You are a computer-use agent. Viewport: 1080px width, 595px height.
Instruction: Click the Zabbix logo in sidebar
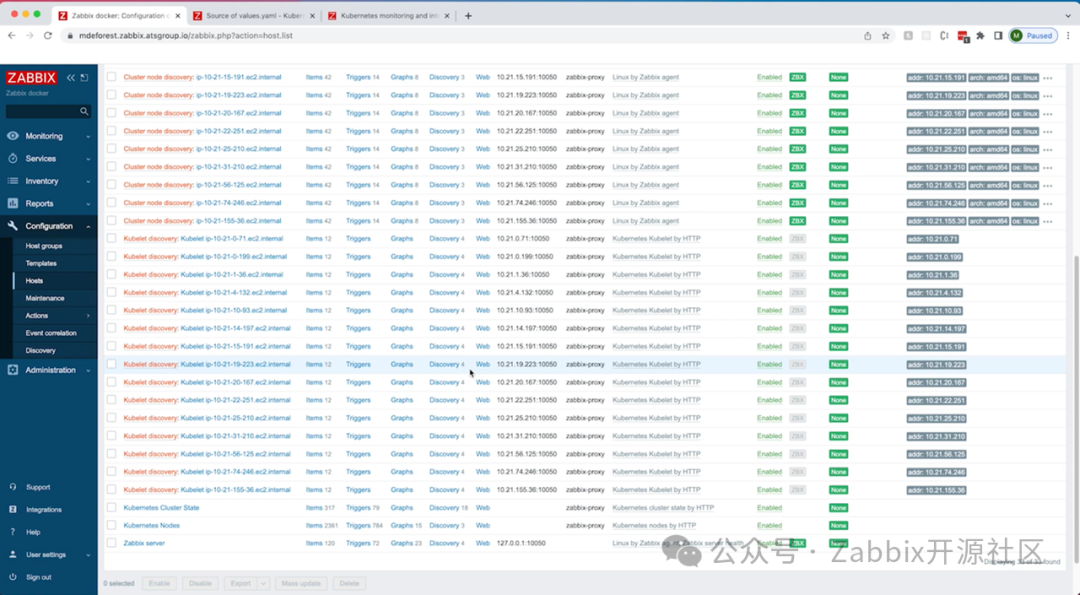click(31, 78)
